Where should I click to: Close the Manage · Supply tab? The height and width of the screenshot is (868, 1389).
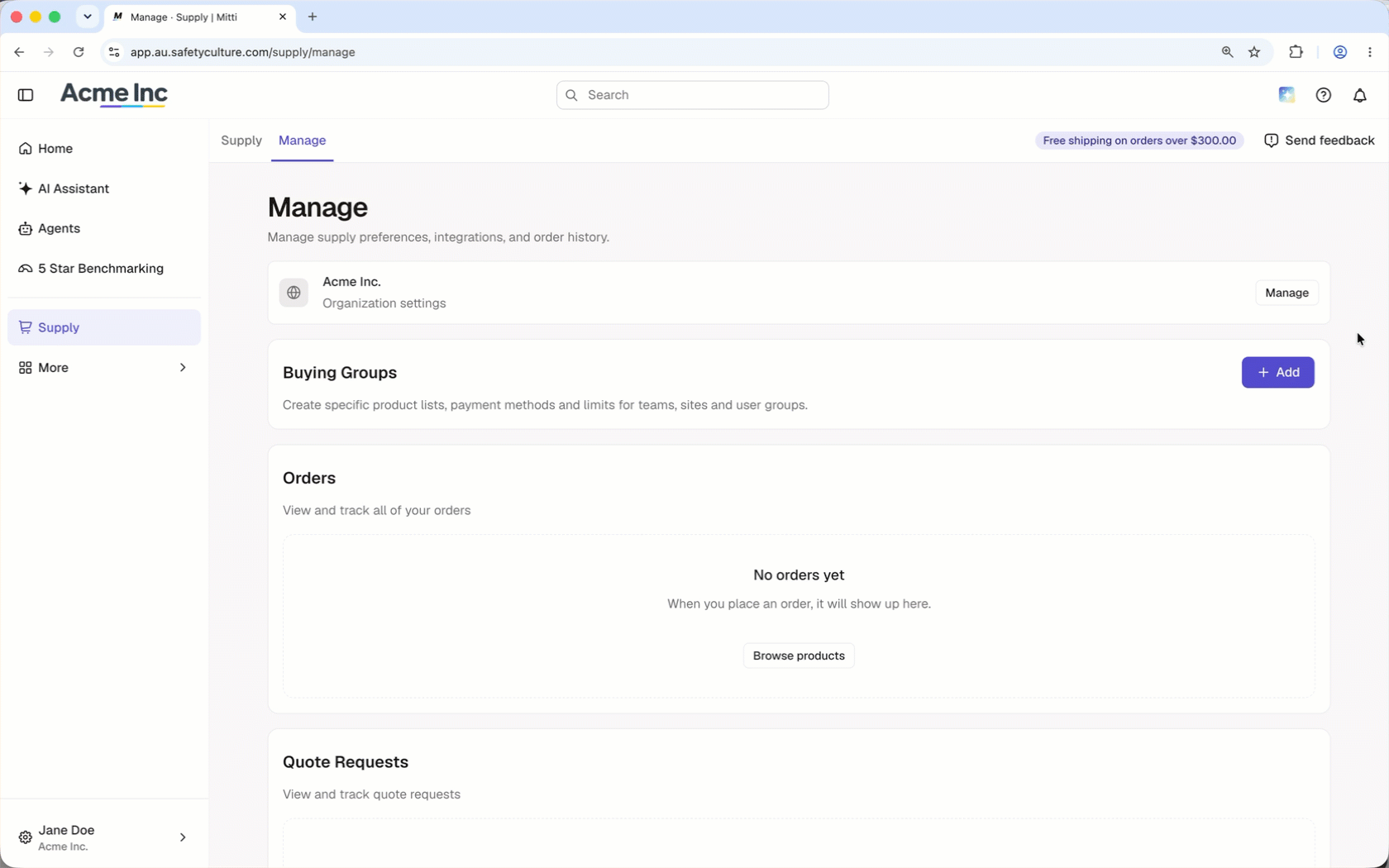tap(283, 17)
